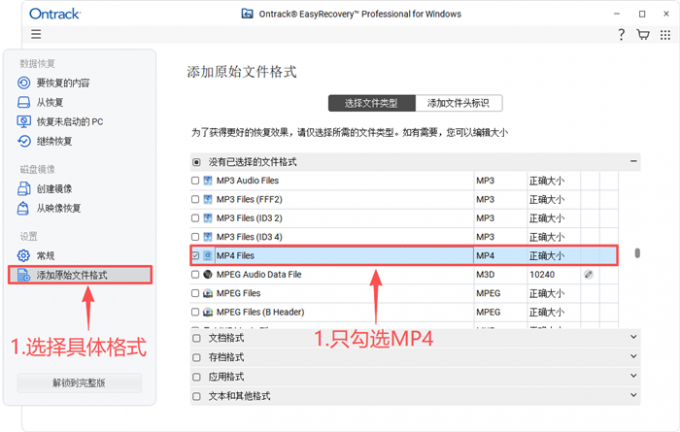Open 要恢复的内容 in the sidebar
Screen dimensions: 680x432
point(63,82)
